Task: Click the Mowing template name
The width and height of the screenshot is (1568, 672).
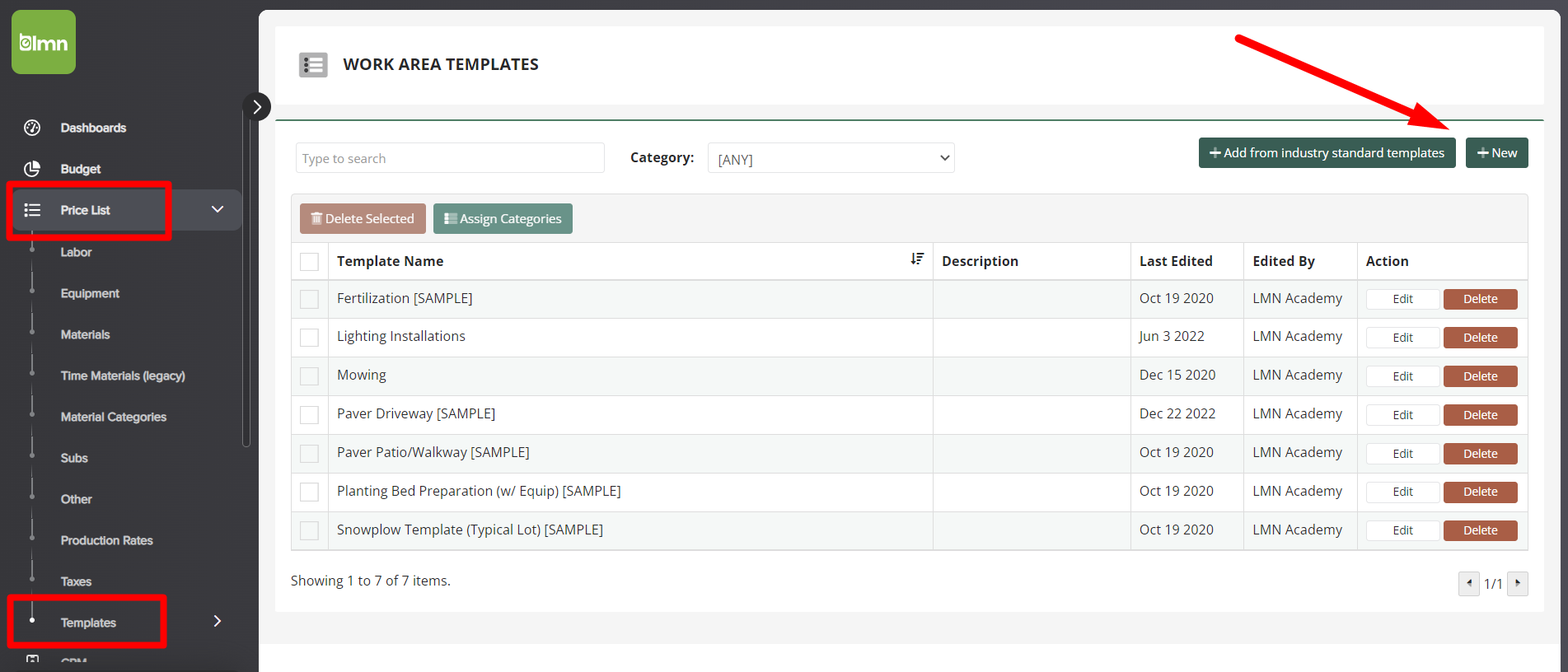Action: (x=361, y=376)
